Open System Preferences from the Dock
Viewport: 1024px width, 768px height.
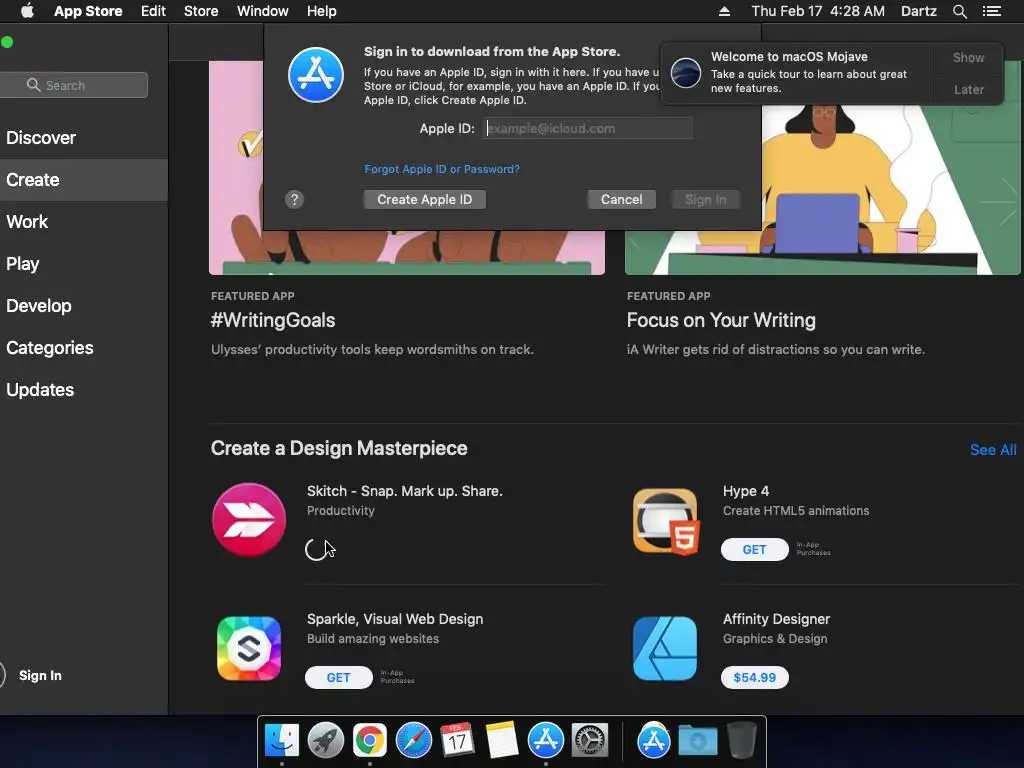click(590, 741)
